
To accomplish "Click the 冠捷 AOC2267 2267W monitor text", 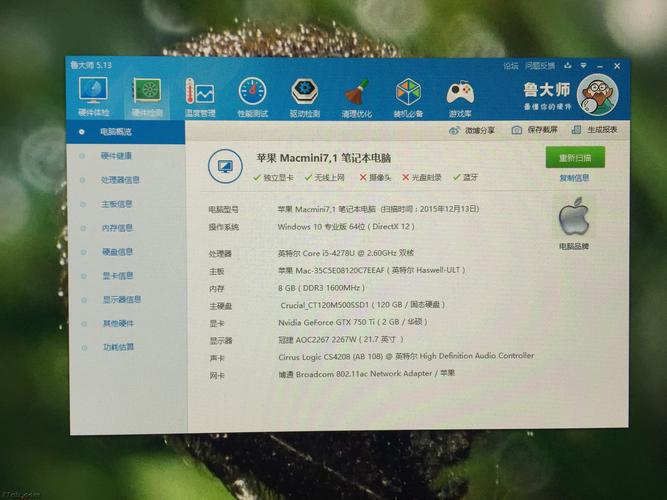I will point(341,340).
